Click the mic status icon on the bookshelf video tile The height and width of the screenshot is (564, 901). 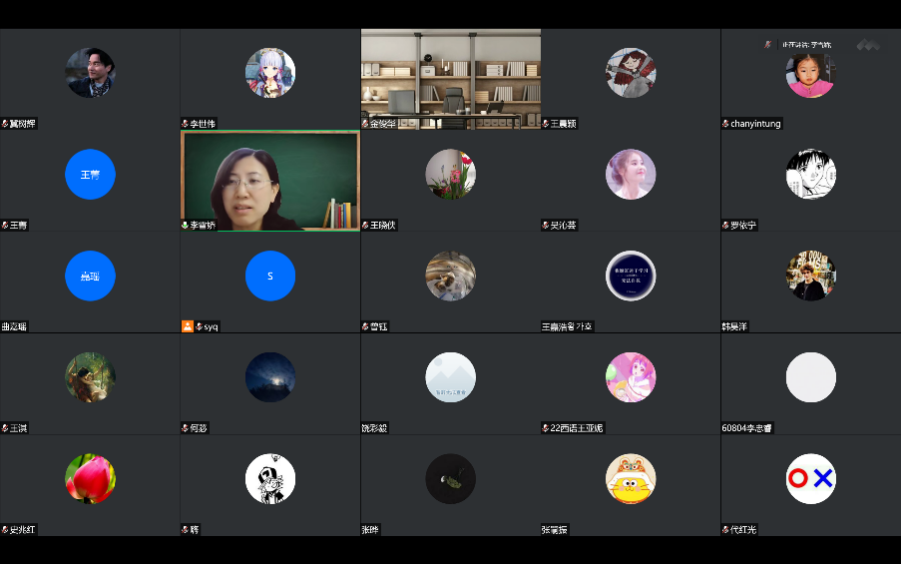(365, 124)
